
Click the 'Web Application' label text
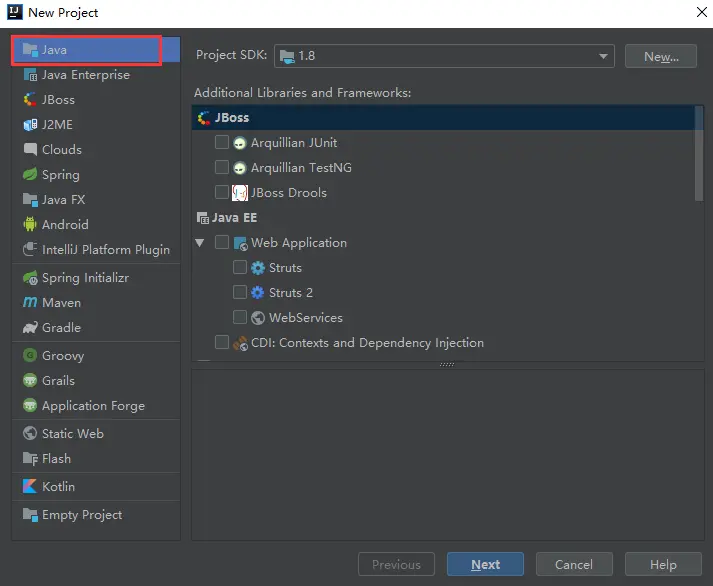299,243
